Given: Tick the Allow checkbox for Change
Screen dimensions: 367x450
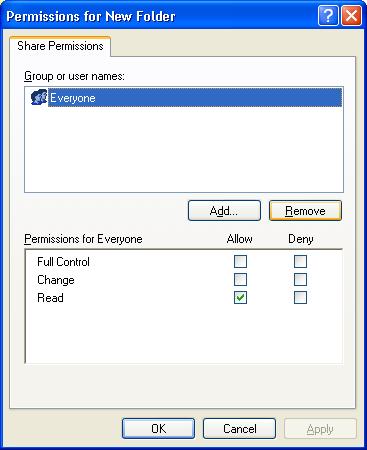Looking at the screenshot, I should tap(240, 280).
